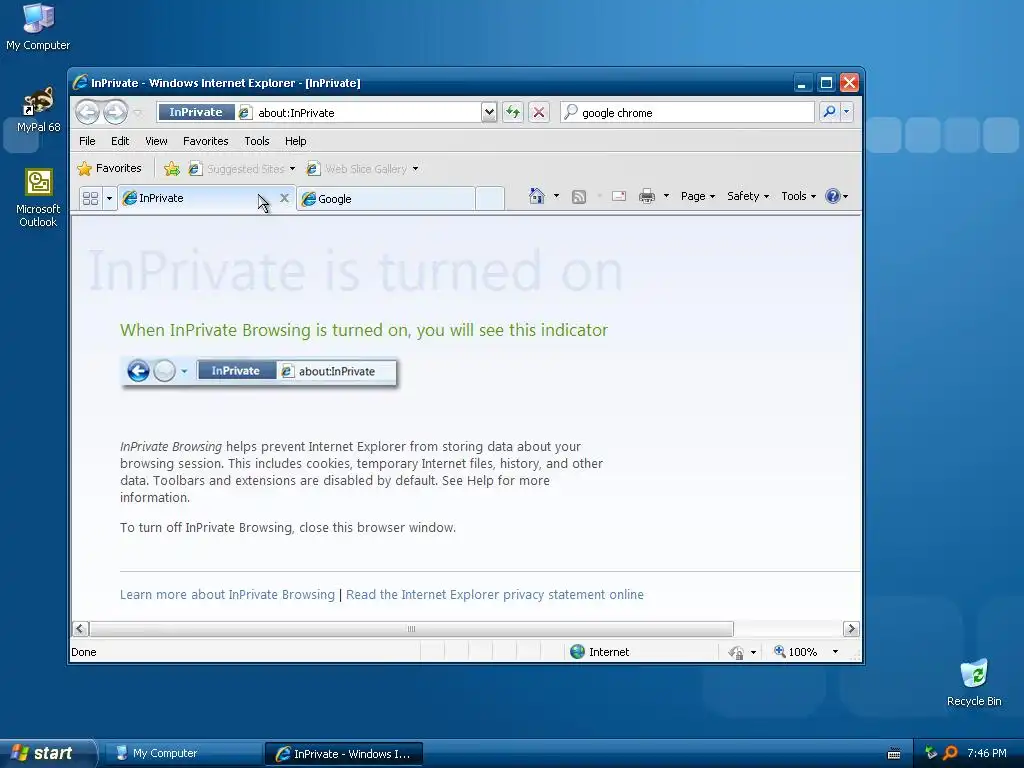1024x768 pixels.
Task: Click the search box containing google chrome
Action: 687,112
